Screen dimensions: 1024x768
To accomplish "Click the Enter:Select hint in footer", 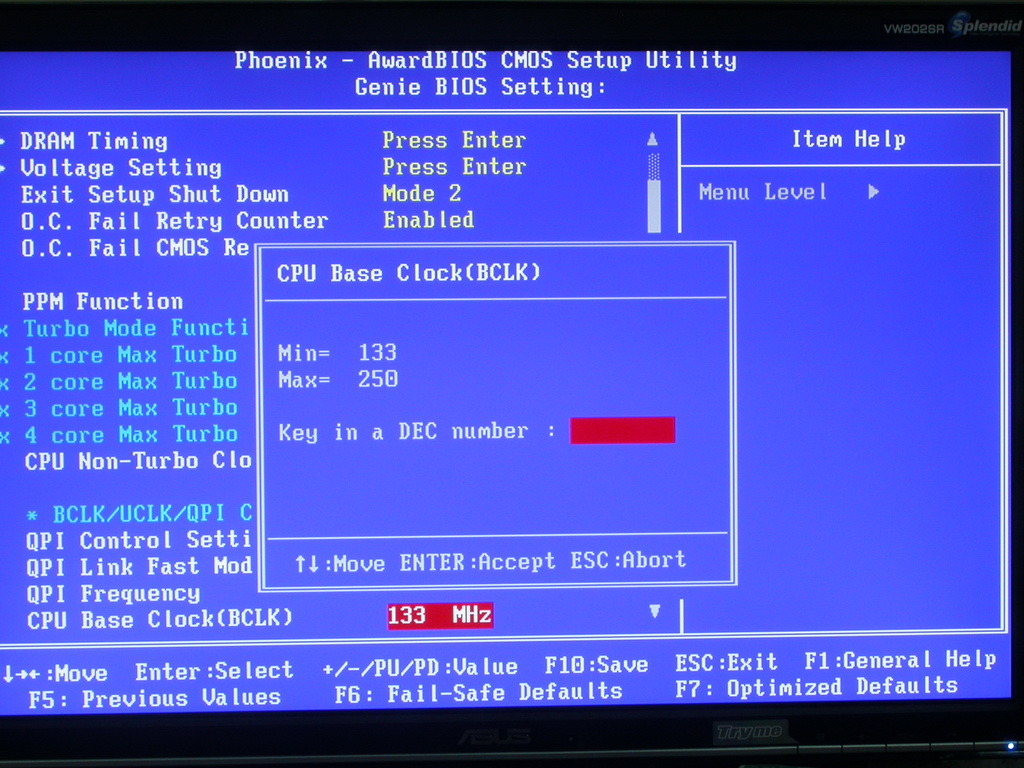I will 214,671.
